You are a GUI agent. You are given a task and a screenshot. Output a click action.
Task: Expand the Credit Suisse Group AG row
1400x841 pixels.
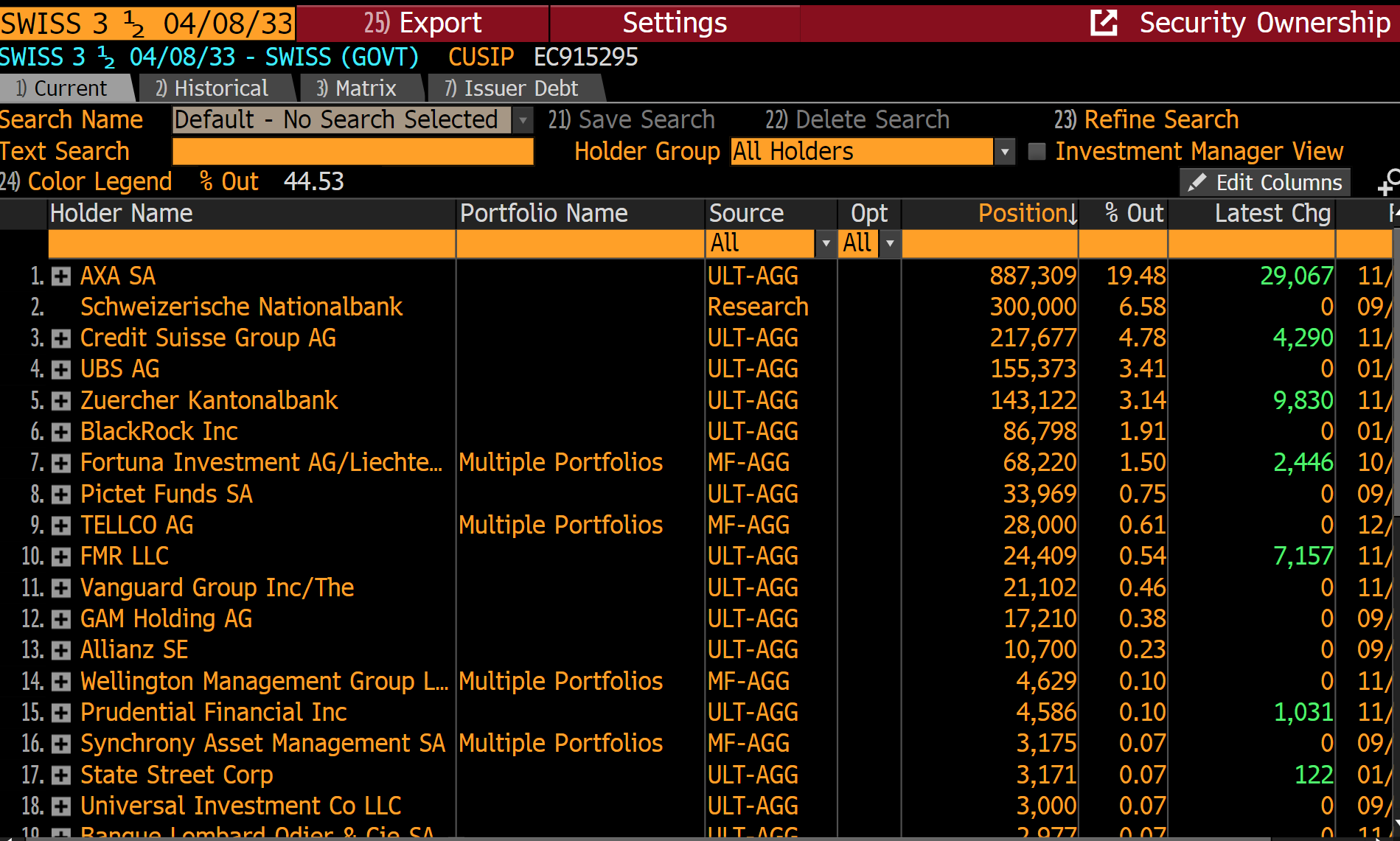tap(61, 338)
